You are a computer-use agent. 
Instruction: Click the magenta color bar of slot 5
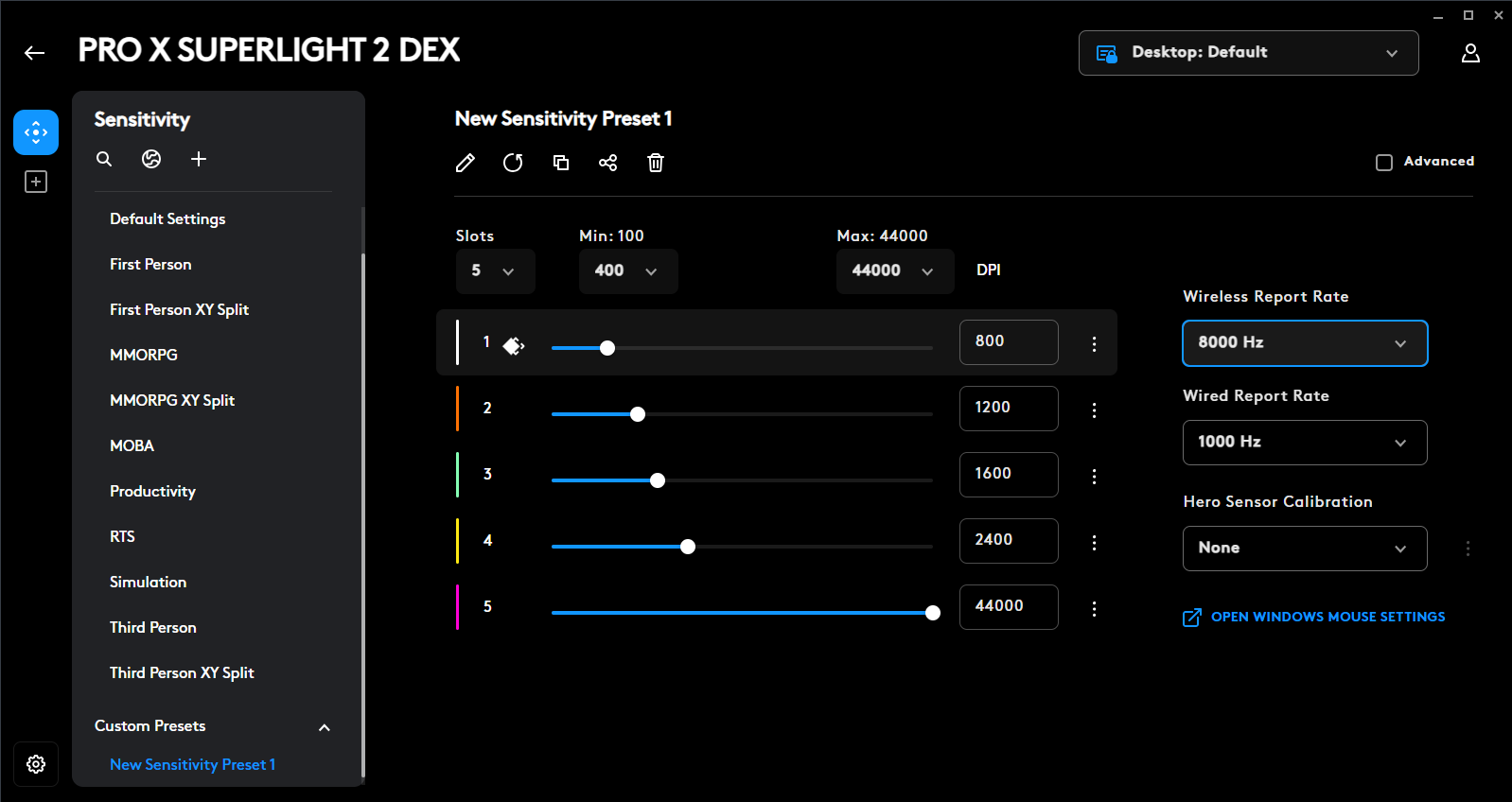(457, 607)
